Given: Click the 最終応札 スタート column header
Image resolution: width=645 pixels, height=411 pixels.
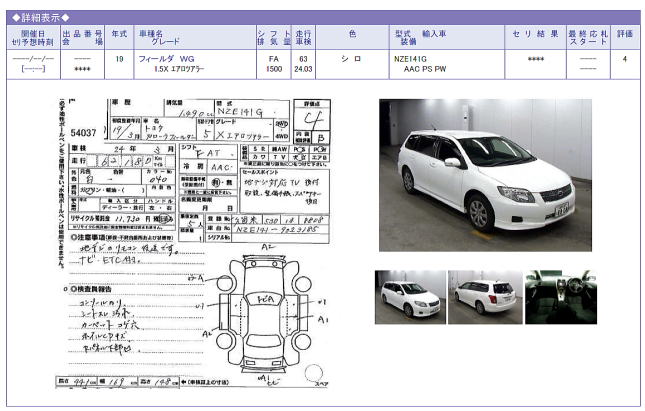Looking at the screenshot, I should coord(588,37).
